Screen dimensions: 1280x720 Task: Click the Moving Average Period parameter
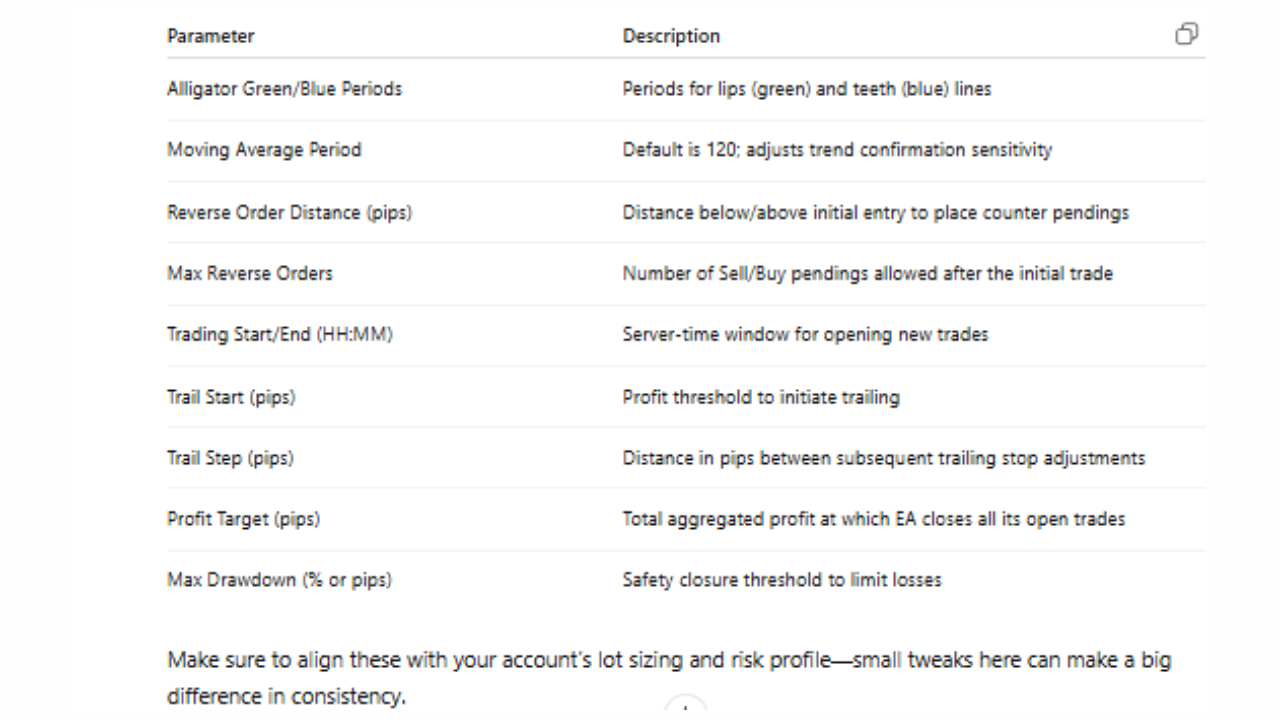(264, 150)
